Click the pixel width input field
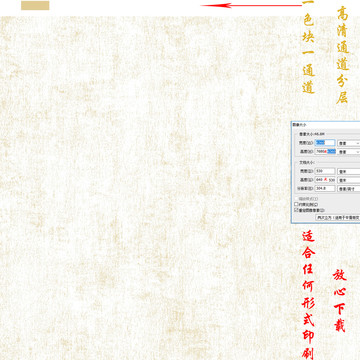Screen dimensions: 360x360 pyautogui.click(x=325, y=143)
